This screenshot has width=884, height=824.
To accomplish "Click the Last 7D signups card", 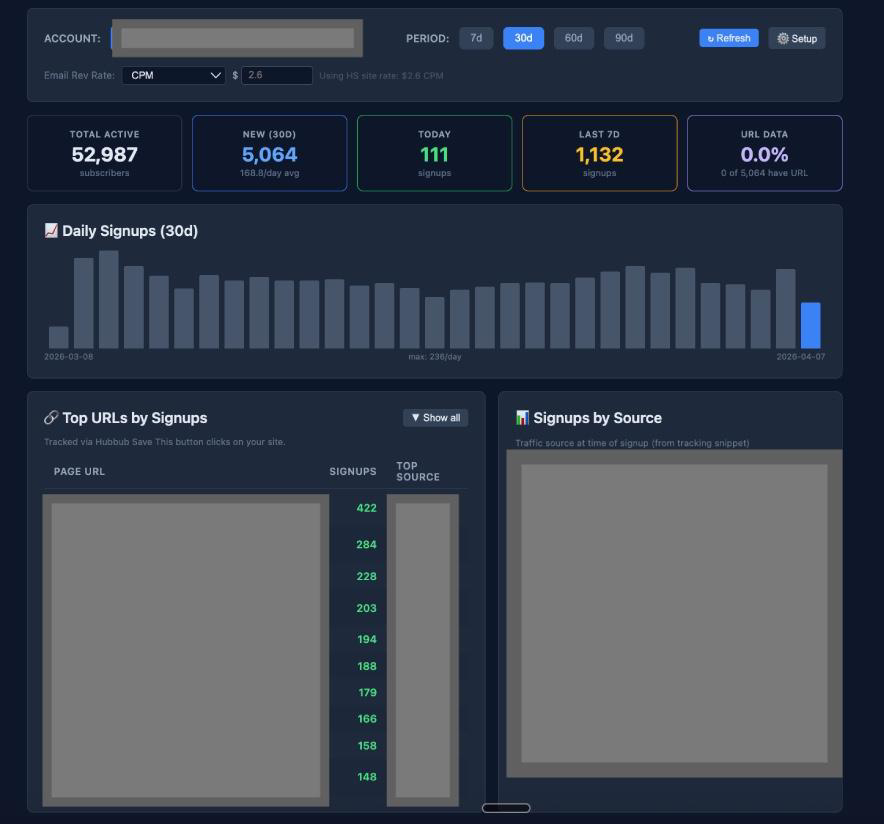I will point(599,153).
